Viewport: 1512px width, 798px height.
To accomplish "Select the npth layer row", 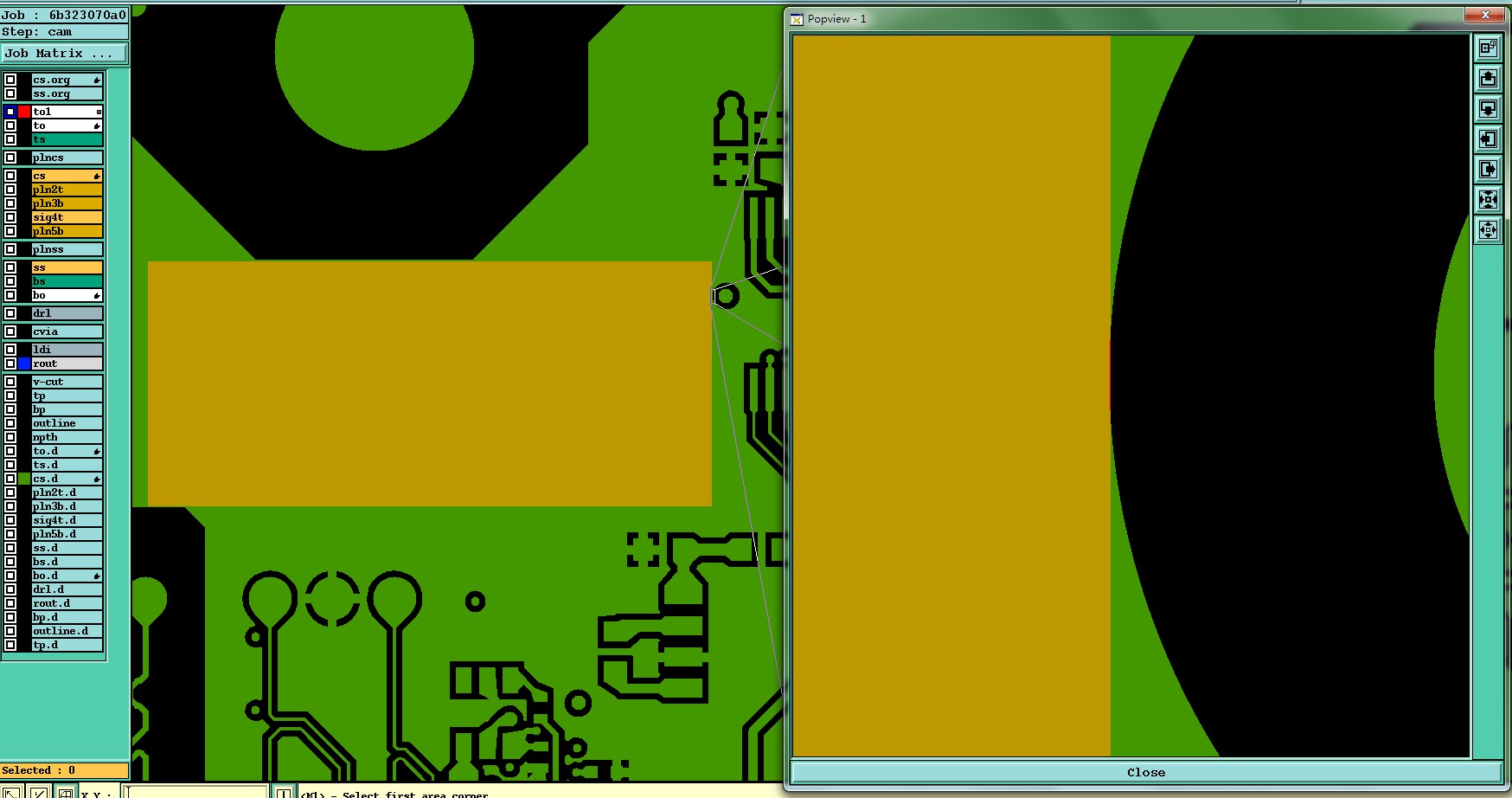I will click(x=67, y=437).
